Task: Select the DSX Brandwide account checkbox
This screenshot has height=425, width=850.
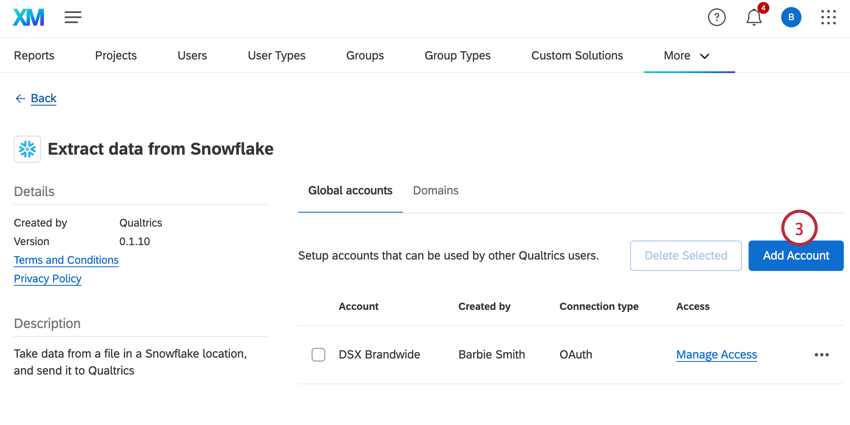Action: pyautogui.click(x=318, y=355)
